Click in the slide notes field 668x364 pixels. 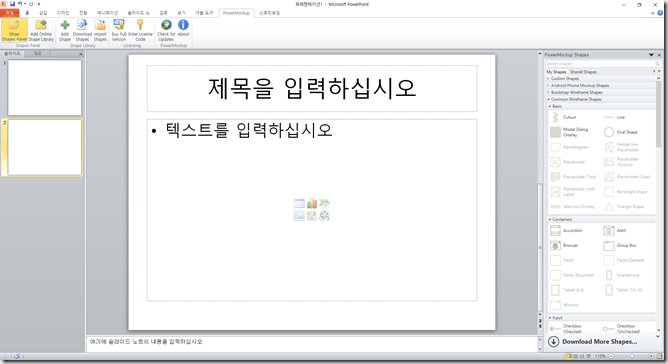(x=312, y=344)
